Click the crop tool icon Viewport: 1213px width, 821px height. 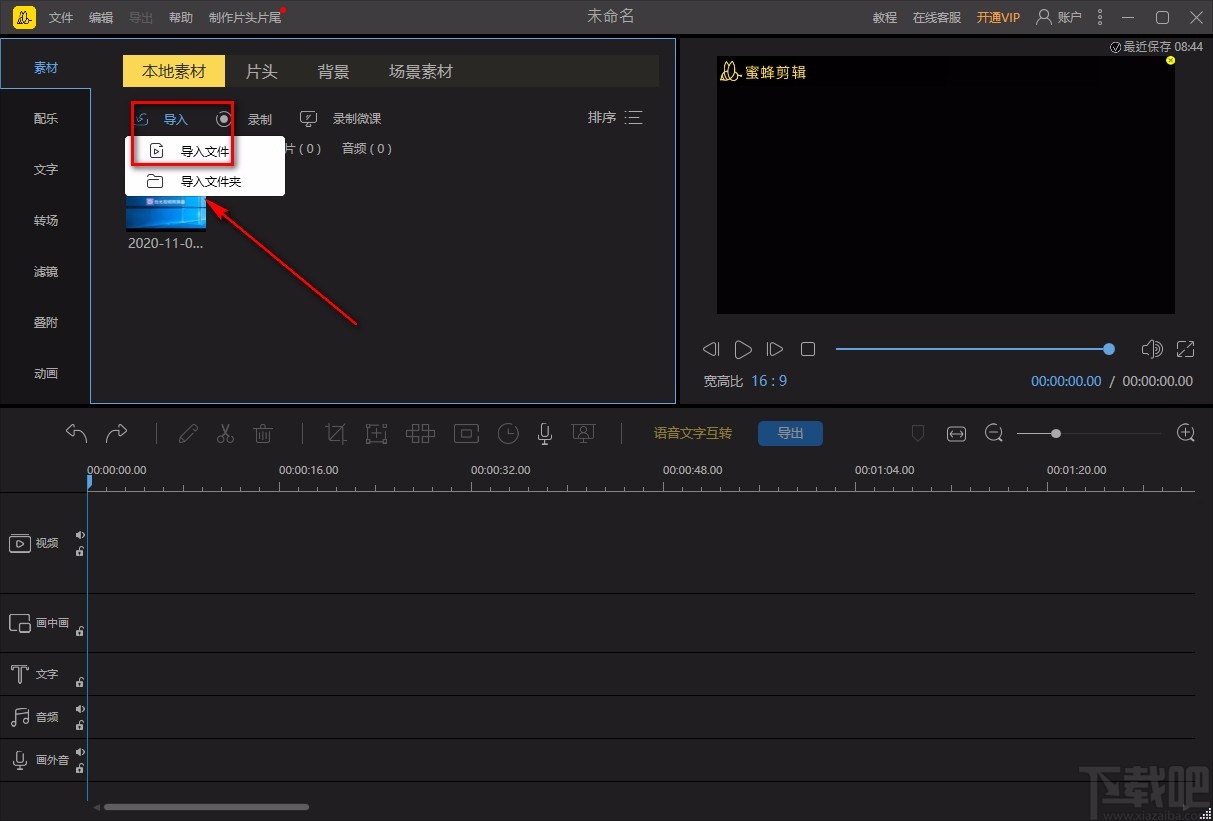coord(336,433)
